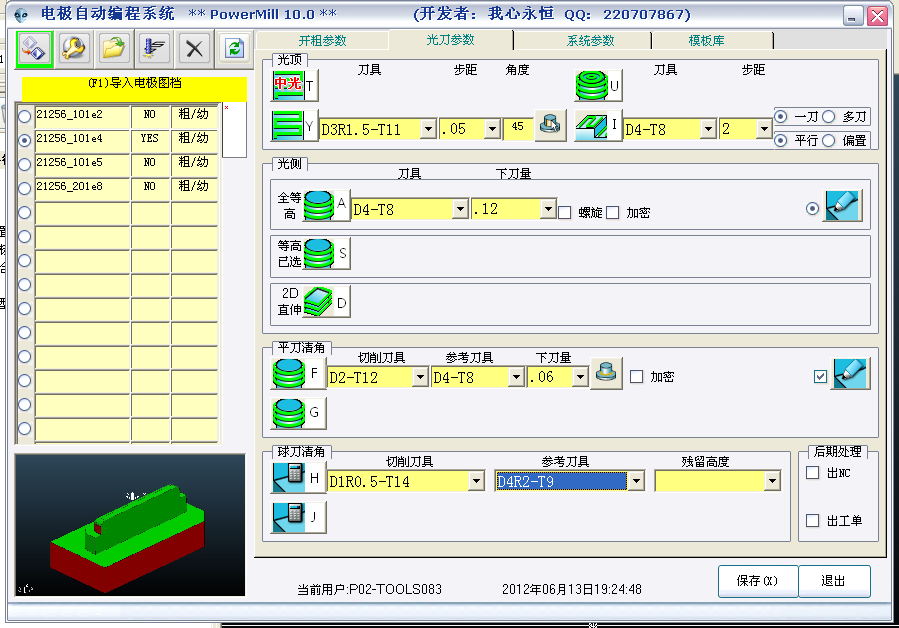
Task: Open the D2-T12 cutting tool dropdown
Action: point(420,377)
